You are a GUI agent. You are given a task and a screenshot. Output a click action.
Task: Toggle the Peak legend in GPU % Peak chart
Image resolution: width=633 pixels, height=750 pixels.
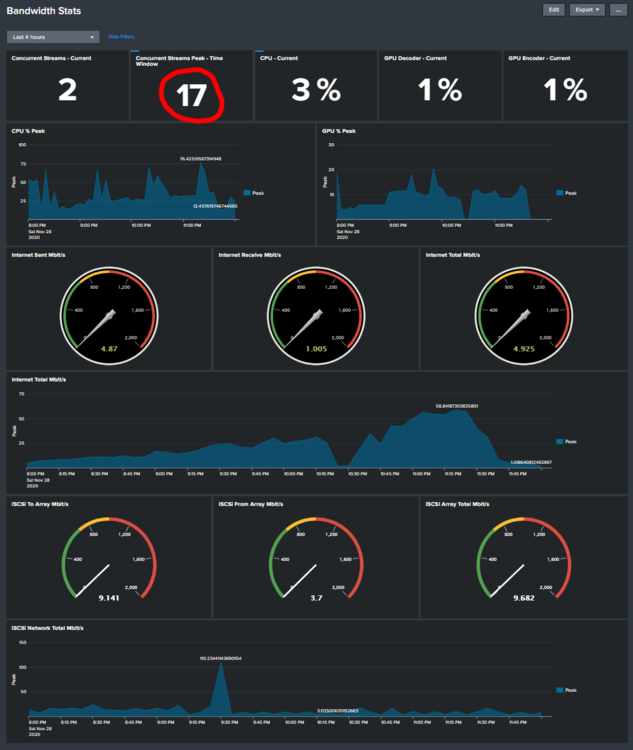tap(566, 193)
